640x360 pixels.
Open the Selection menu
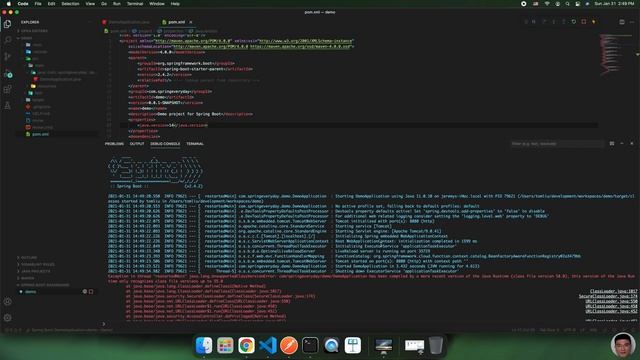[70, 4]
